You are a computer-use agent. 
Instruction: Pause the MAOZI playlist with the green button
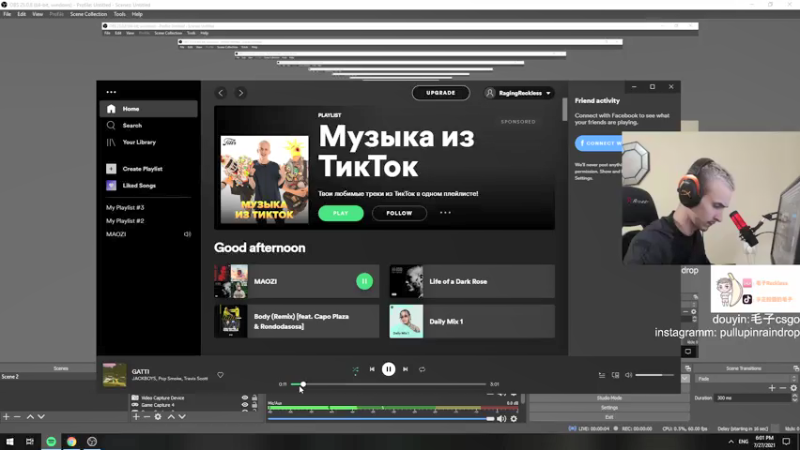[364, 281]
